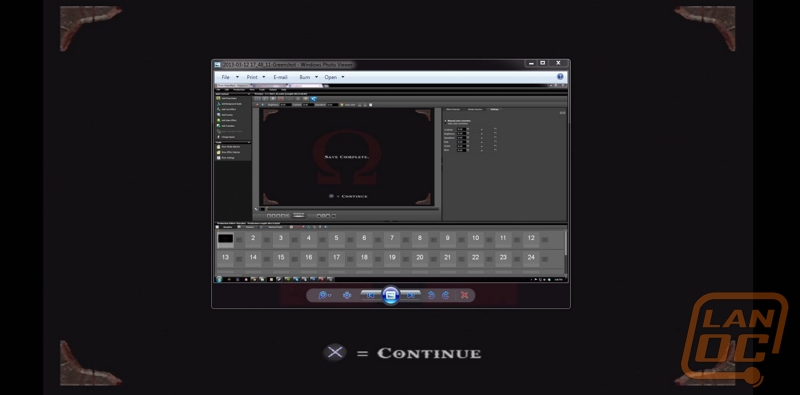
Task: Select storyboard slot 16
Action: [x=308, y=258]
